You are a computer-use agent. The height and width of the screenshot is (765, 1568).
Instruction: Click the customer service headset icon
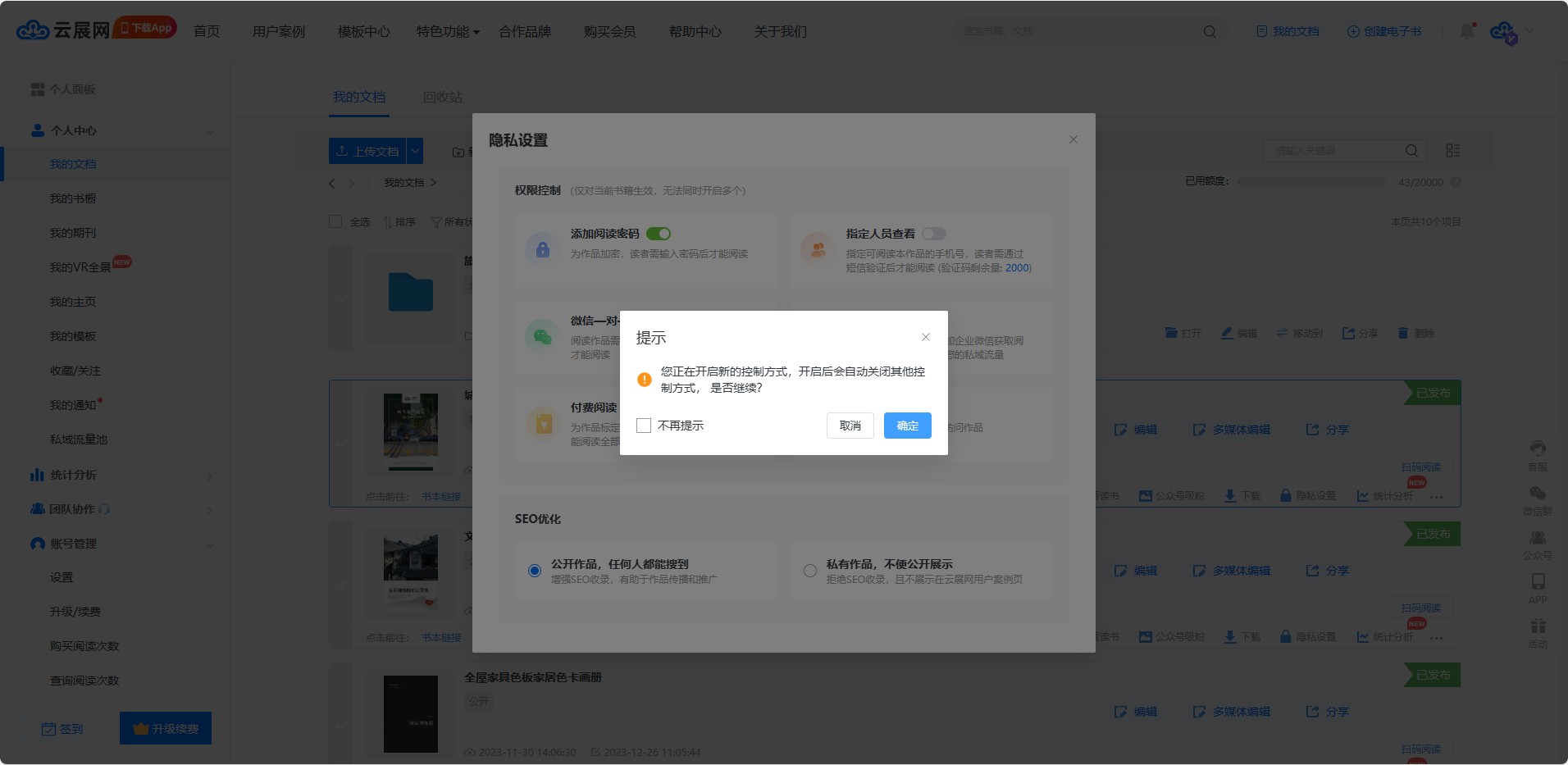click(1538, 449)
